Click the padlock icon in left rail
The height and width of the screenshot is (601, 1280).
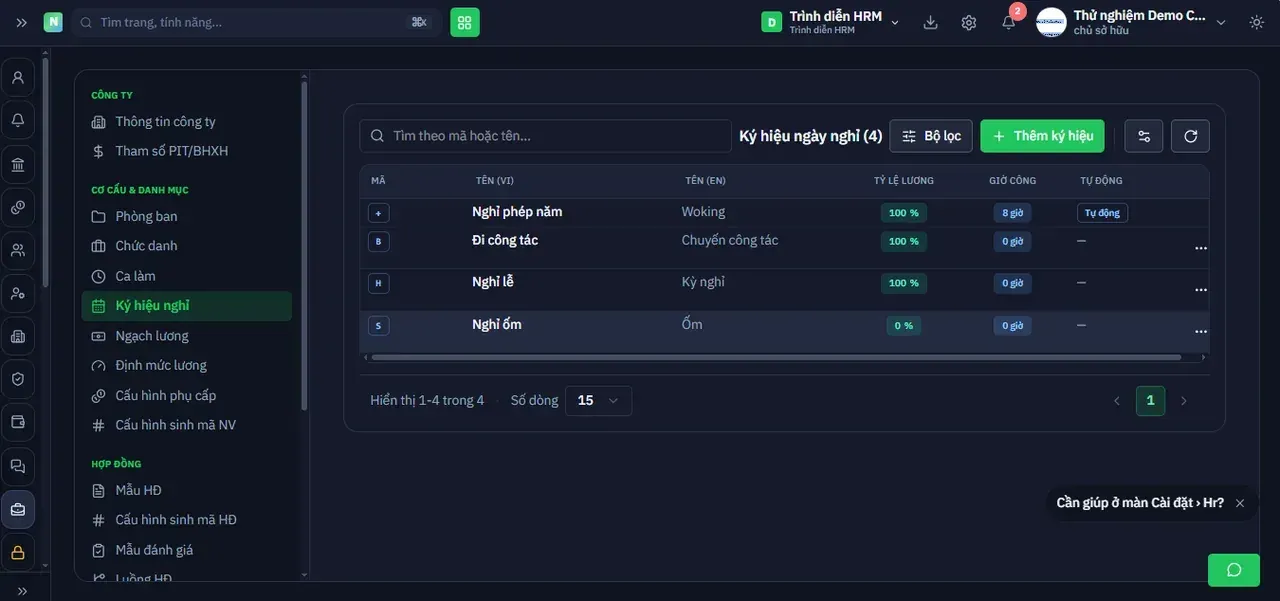(x=18, y=552)
